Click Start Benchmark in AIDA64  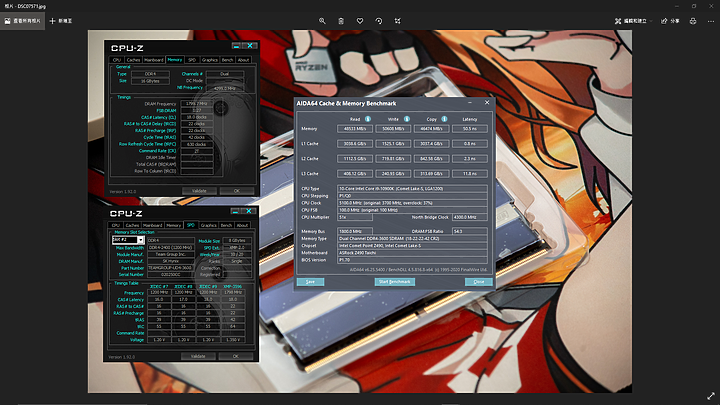pyautogui.click(x=395, y=281)
